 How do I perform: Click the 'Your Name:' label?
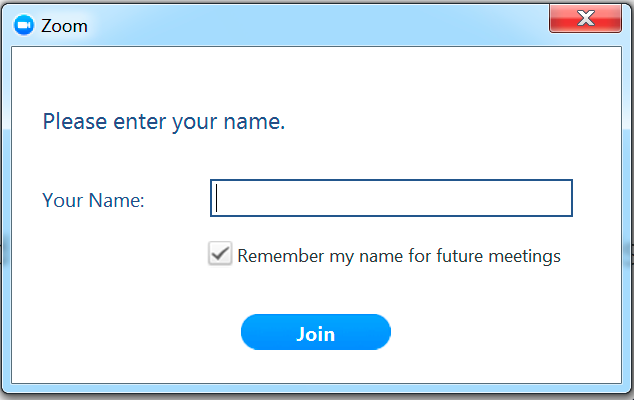click(x=93, y=200)
